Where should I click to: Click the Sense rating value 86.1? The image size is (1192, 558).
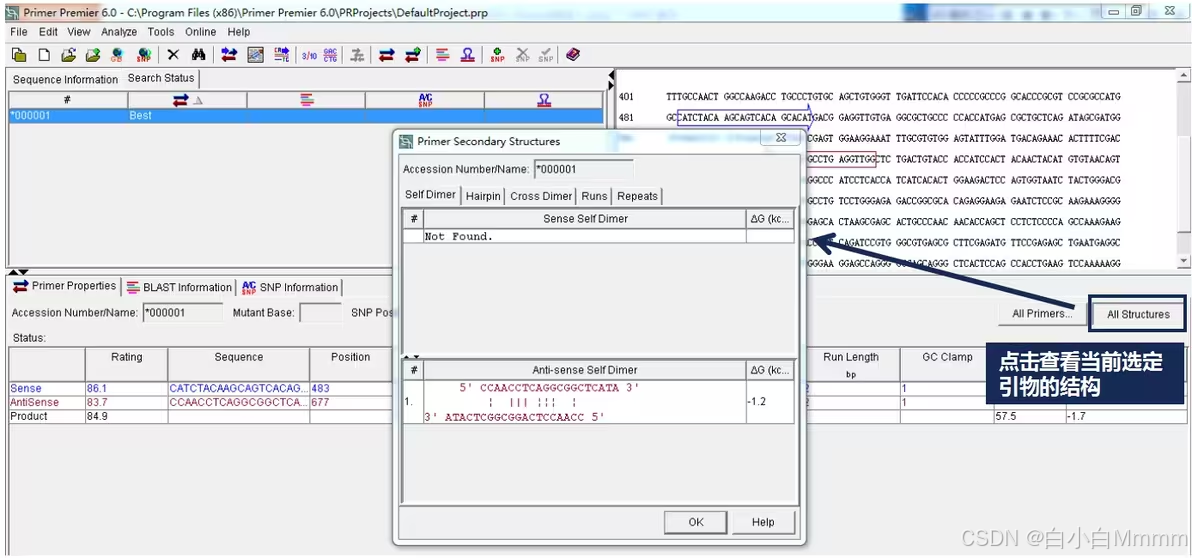[x=98, y=388]
